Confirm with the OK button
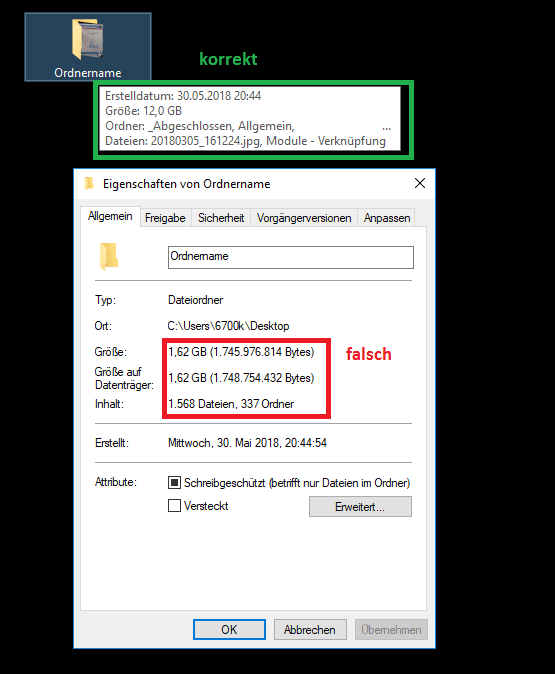 229,630
